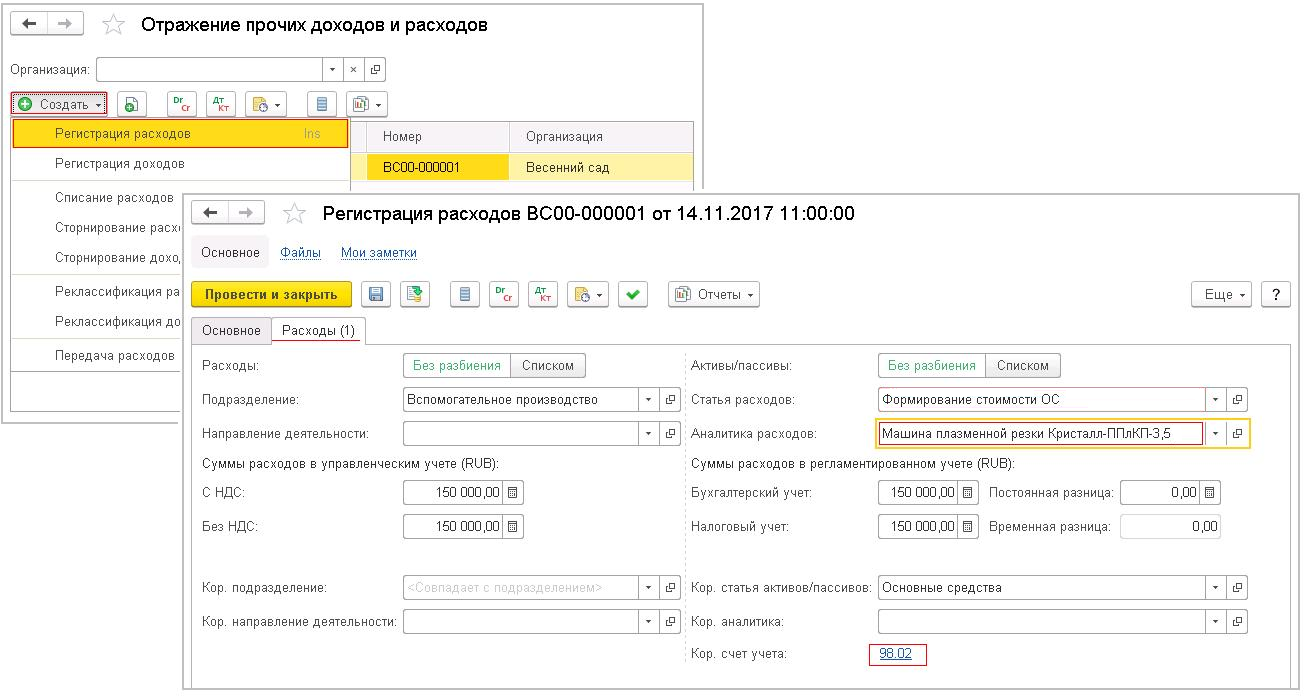Open related documents structure icon in the document
The width and height of the screenshot is (1314, 700).
[x=463, y=294]
